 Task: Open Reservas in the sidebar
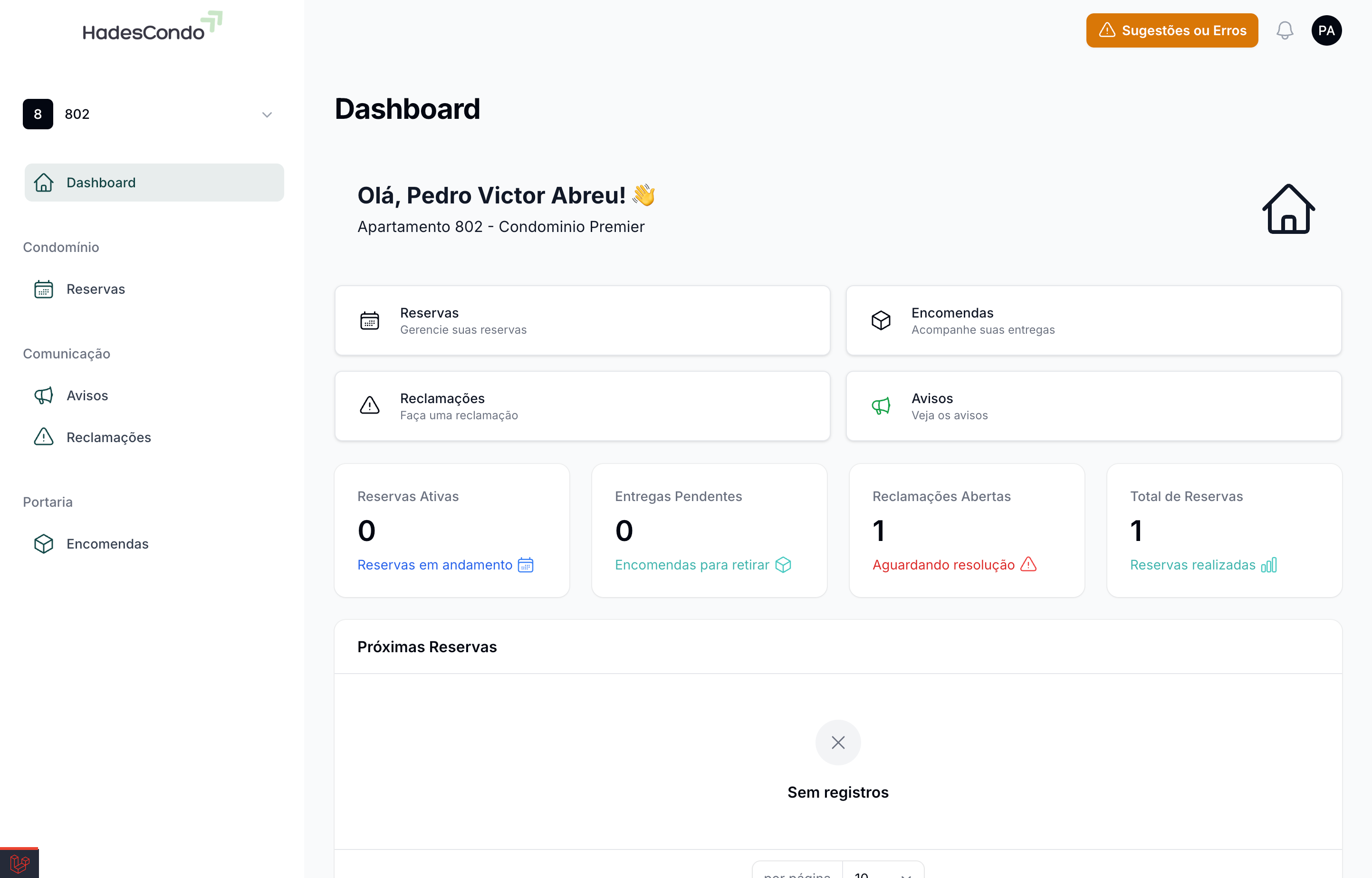pos(95,289)
